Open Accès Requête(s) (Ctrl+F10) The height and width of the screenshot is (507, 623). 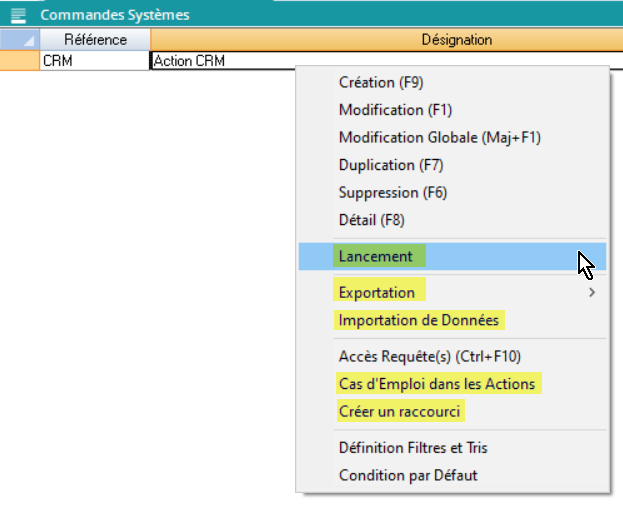429,356
